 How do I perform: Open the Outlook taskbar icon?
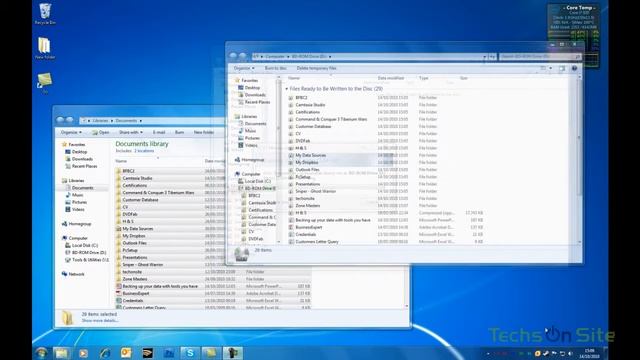coord(126,353)
